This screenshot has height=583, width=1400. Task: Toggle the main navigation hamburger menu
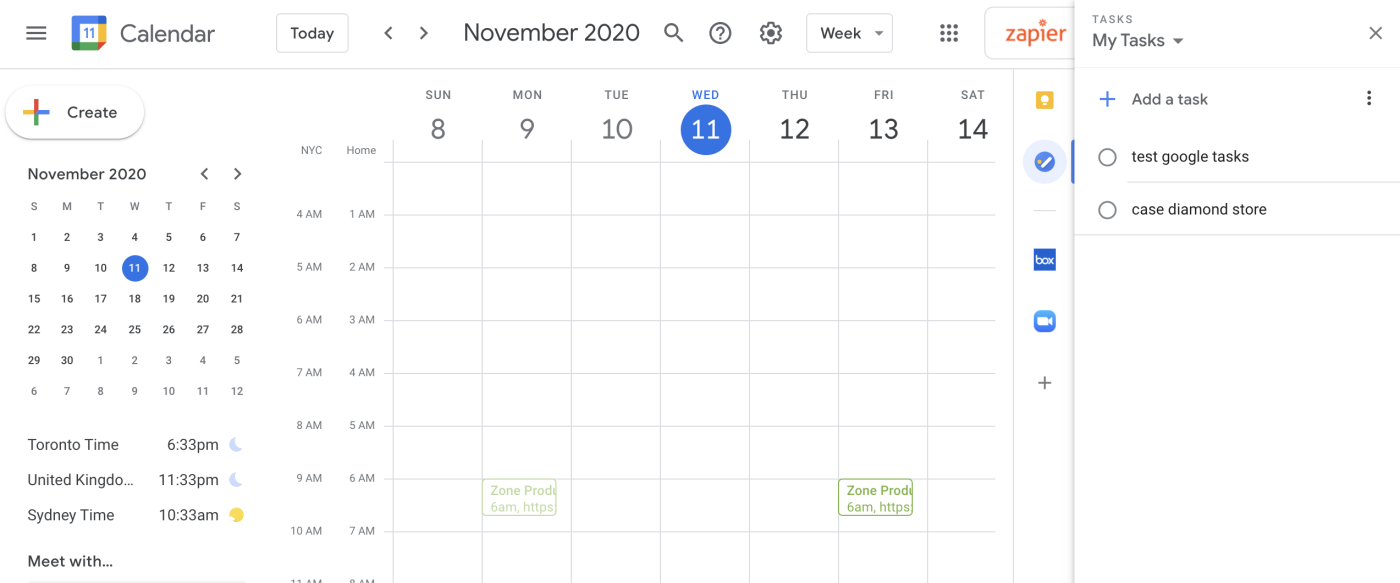coord(36,32)
